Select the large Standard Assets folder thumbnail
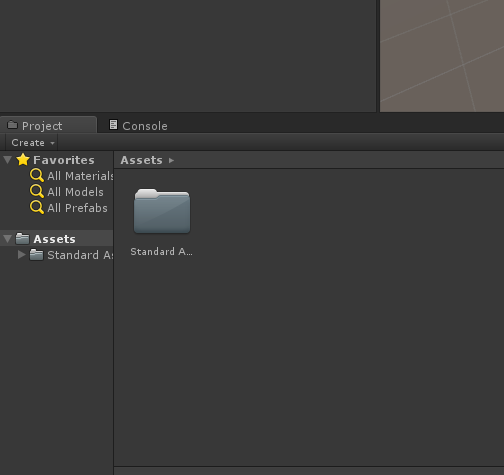Image resolution: width=504 pixels, height=475 pixels. [x=162, y=211]
